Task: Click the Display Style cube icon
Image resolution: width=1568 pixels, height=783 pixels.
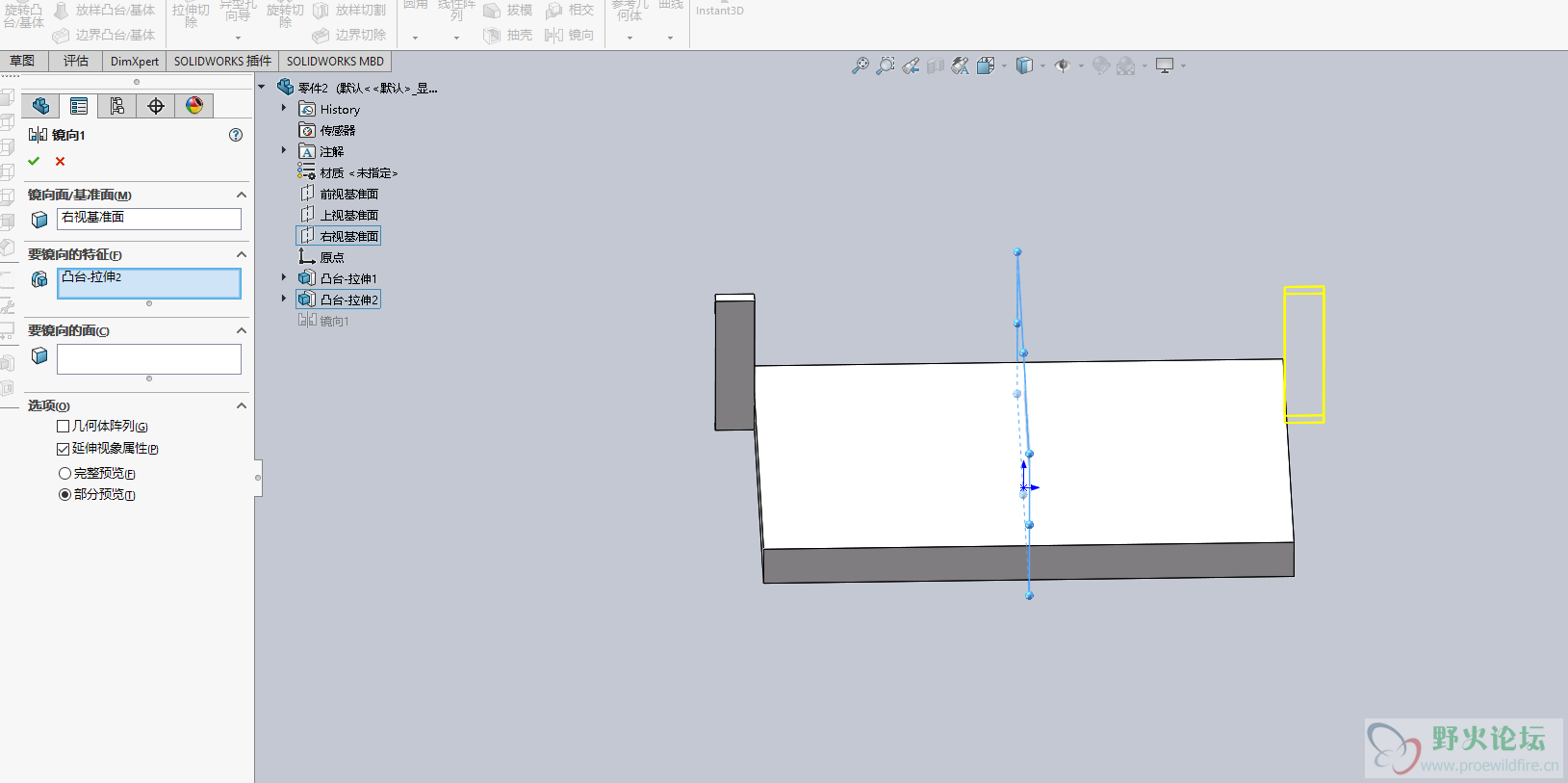Action: click(x=1024, y=65)
